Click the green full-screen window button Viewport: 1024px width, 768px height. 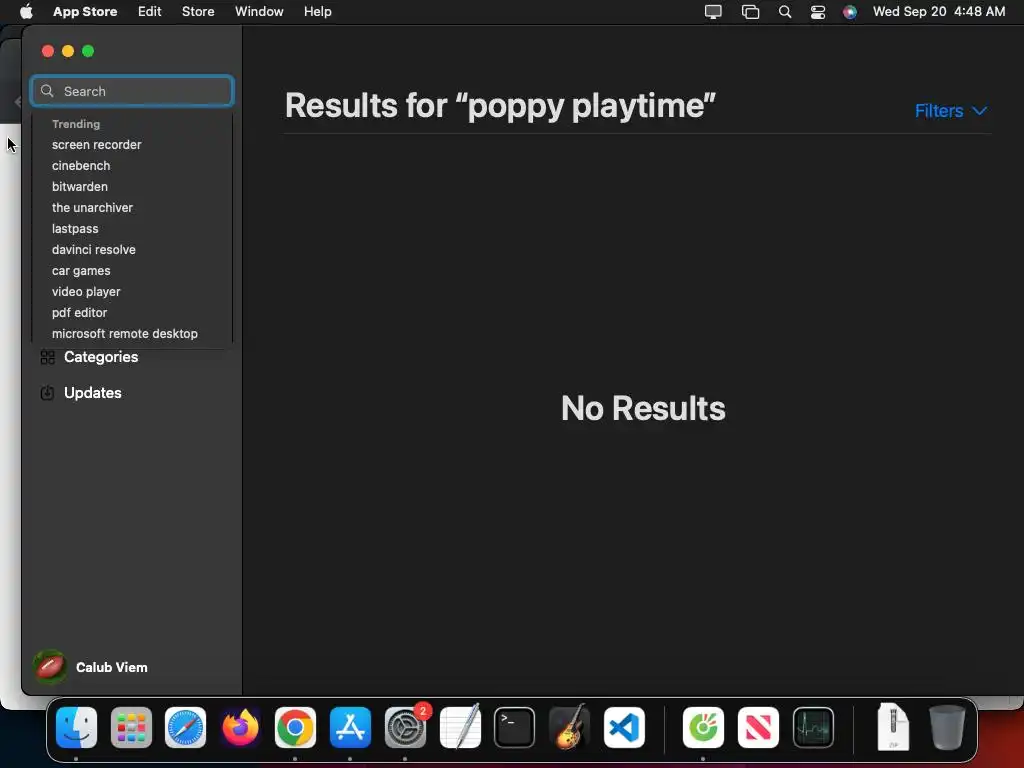[88, 51]
